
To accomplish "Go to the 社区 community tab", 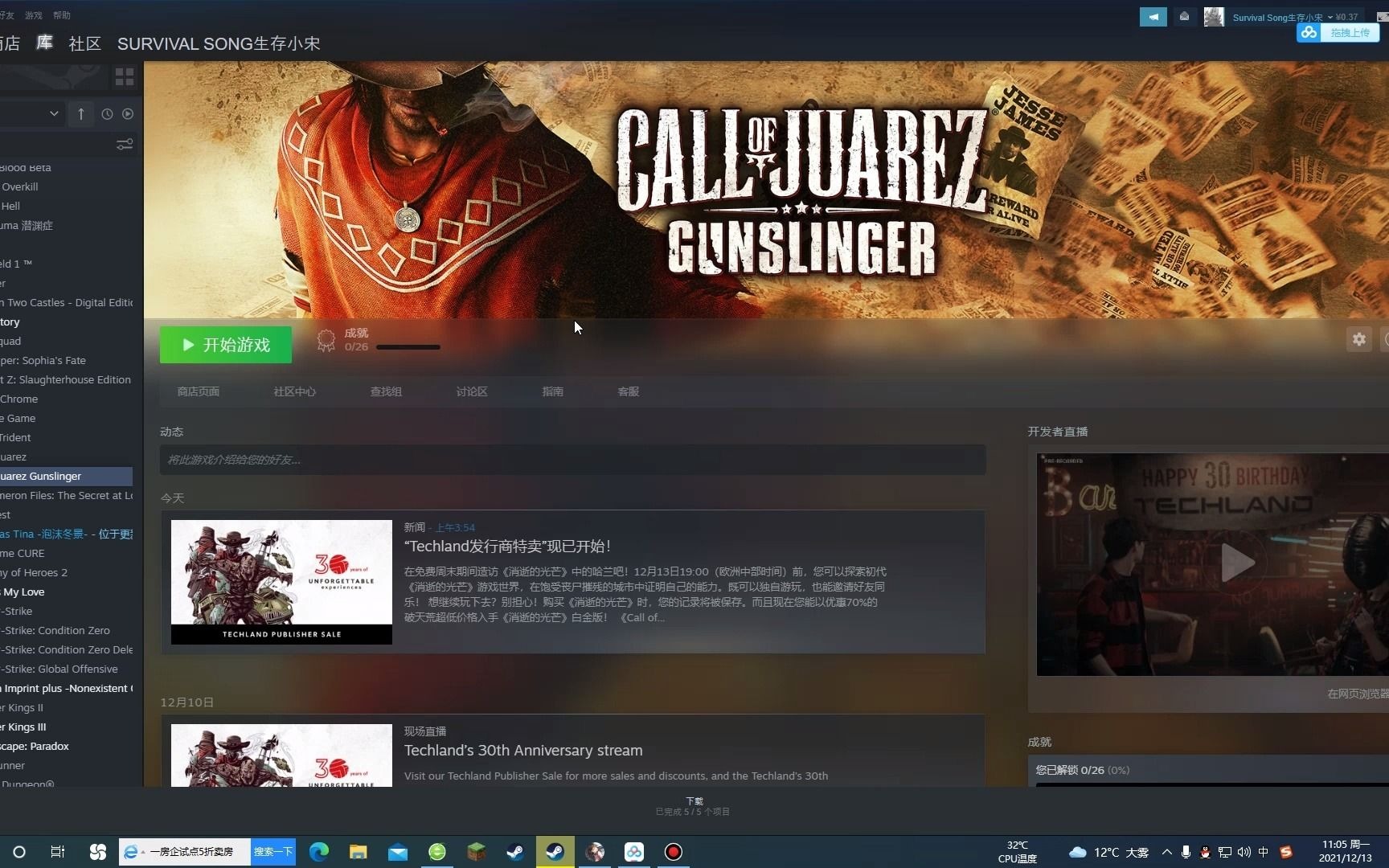I will [85, 43].
